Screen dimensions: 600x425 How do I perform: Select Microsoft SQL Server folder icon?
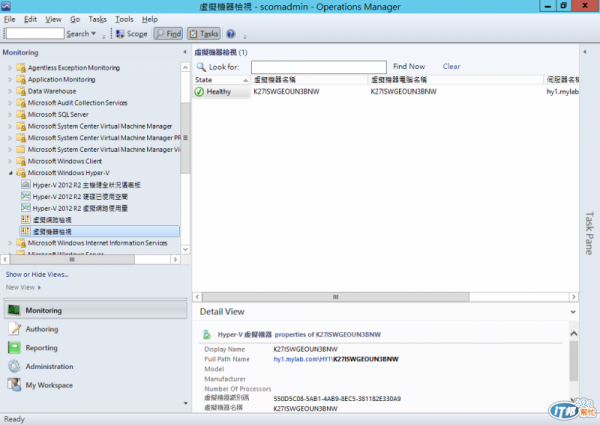click(x=21, y=114)
